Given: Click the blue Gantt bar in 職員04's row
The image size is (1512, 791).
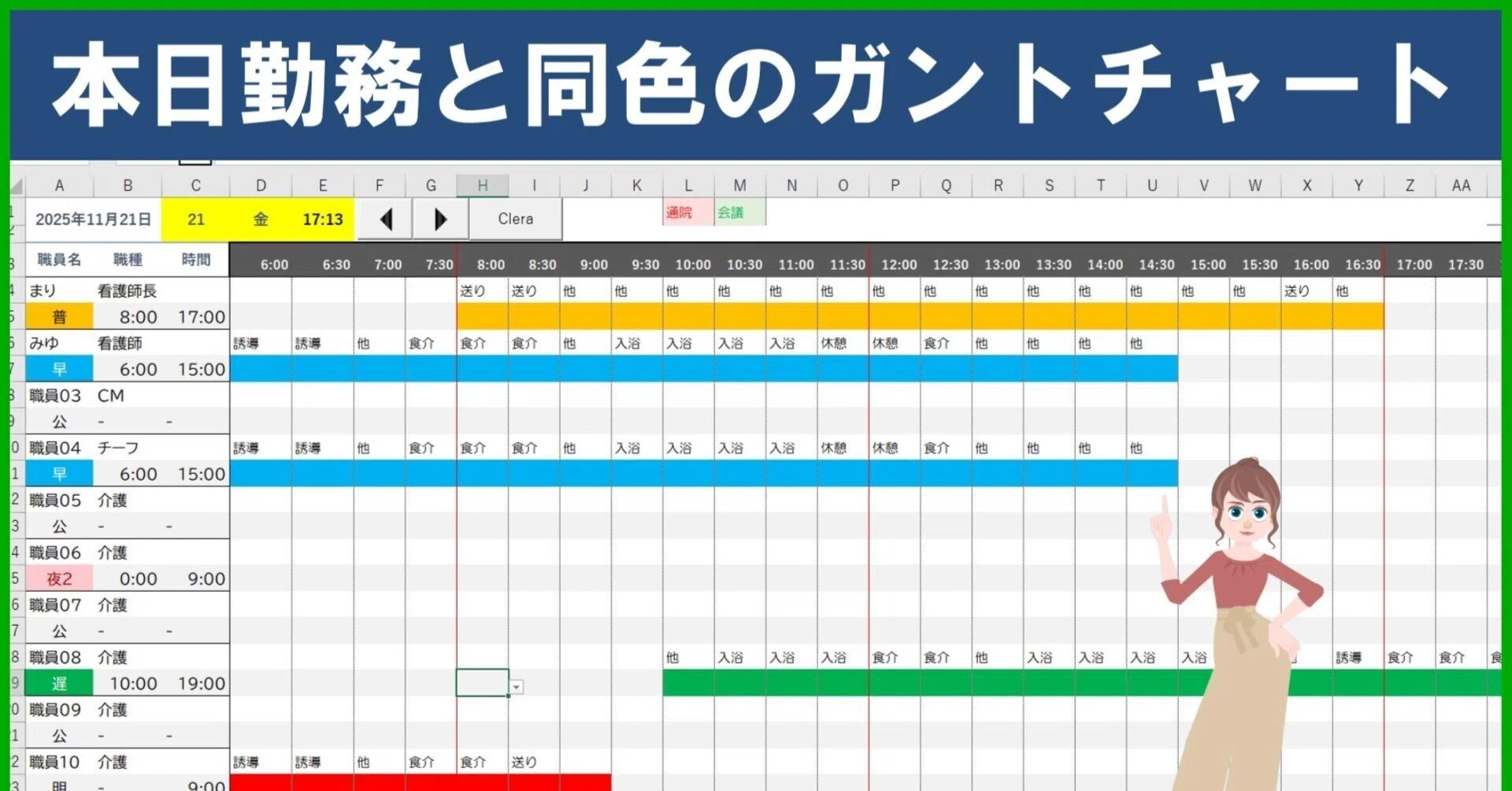Looking at the screenshot, I should [704, 474].
